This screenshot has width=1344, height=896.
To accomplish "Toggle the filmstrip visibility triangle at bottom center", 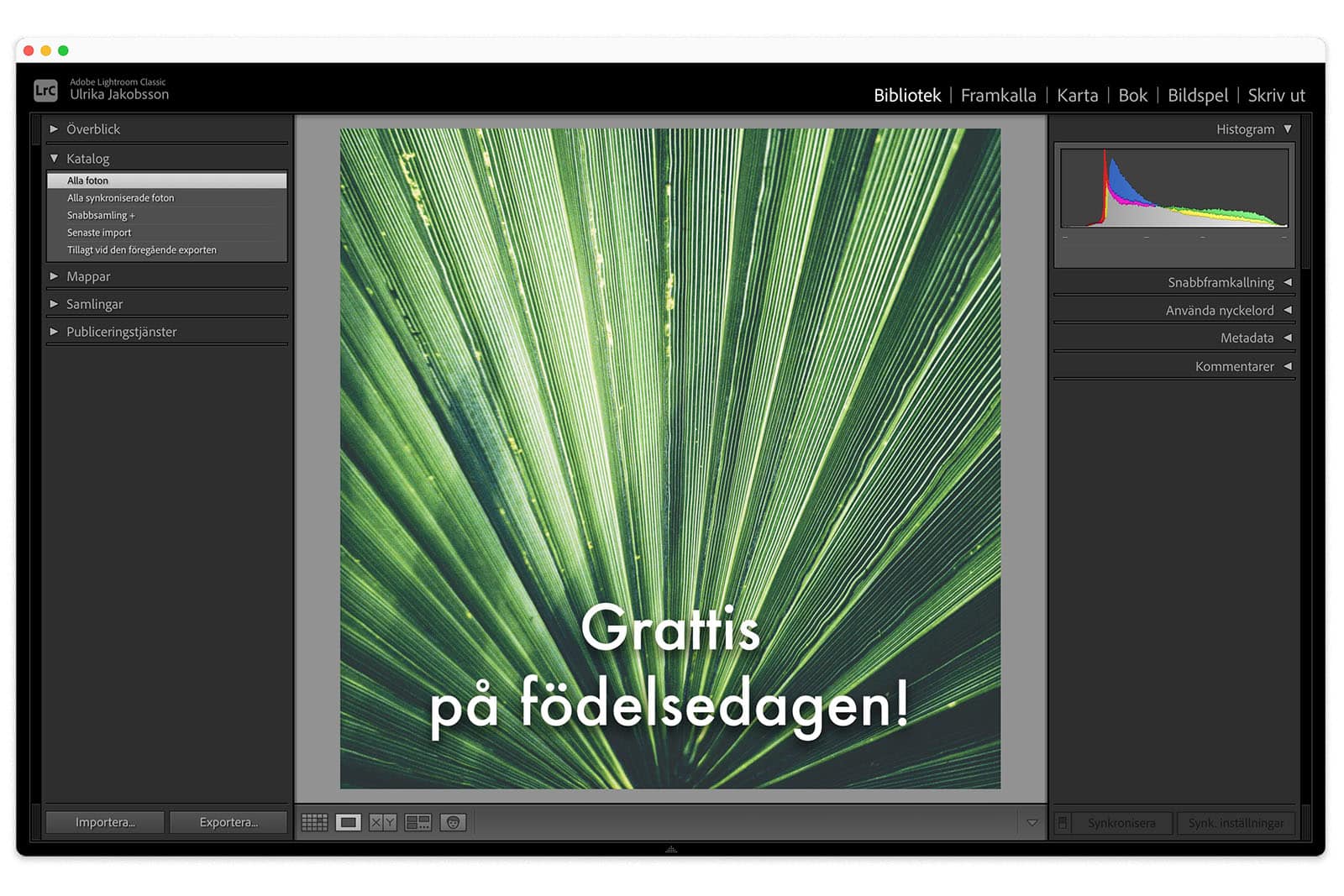I will (670, 850).
